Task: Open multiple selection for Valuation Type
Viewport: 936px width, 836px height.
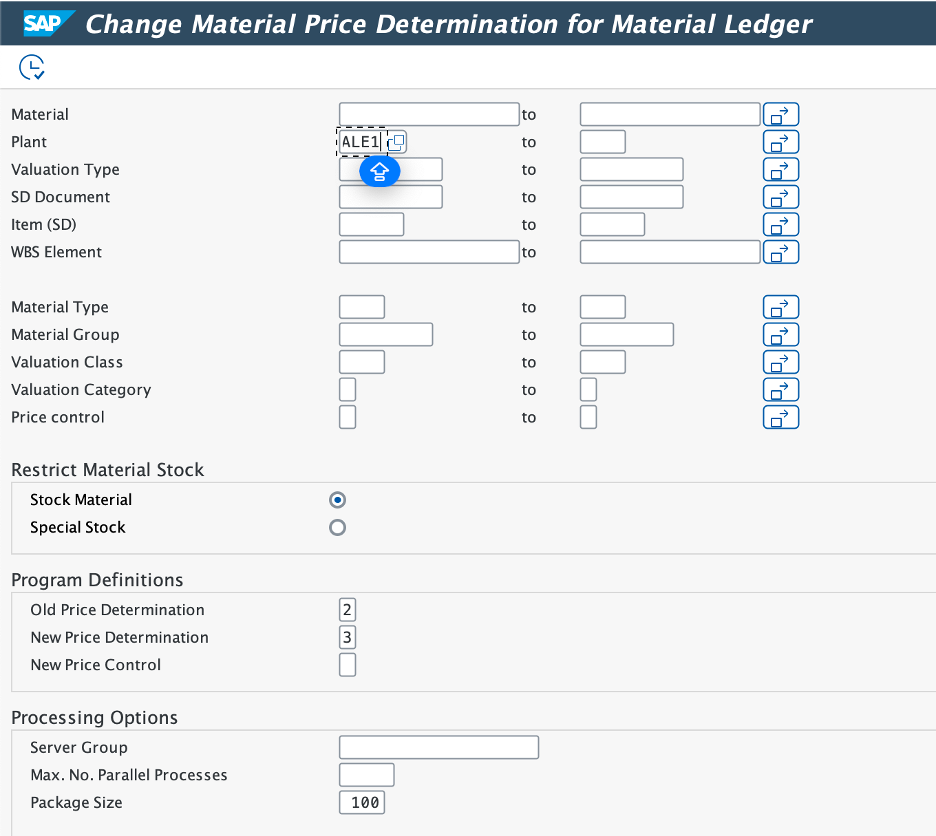Action: click(780, 170)
